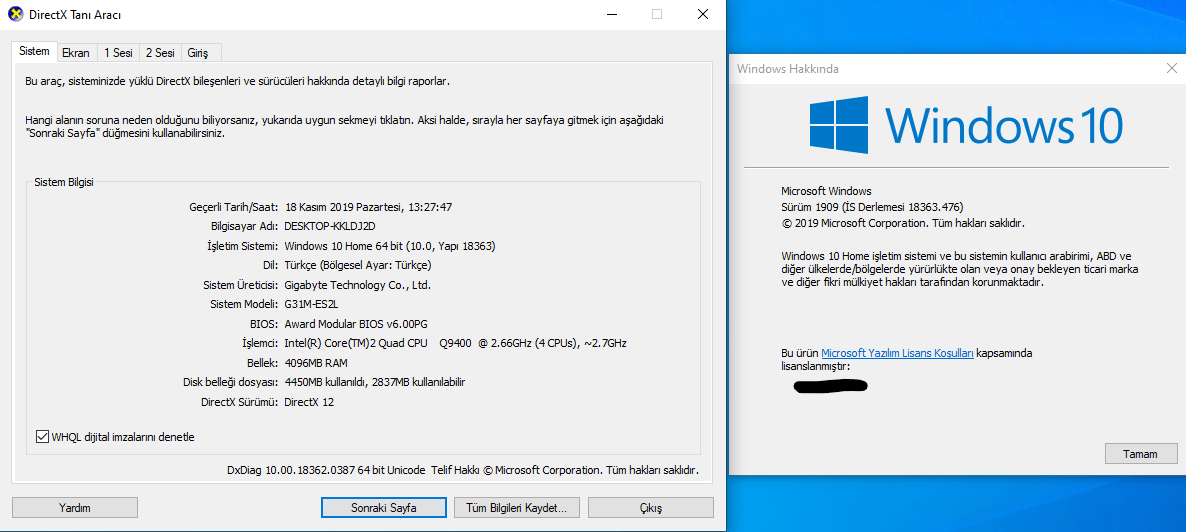Switch to the Sistem tab
The width and height of the screenshot is (1186, 532).
click(34, 51)
